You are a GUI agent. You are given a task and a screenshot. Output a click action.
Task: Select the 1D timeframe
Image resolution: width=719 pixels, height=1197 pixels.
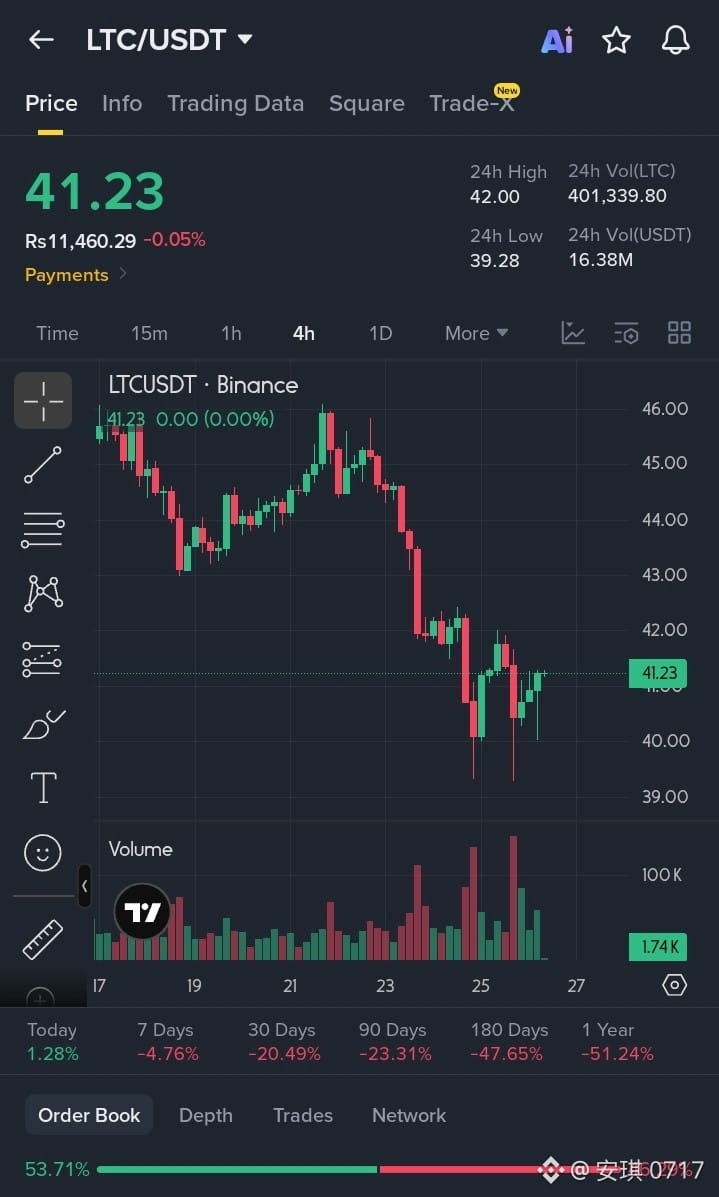[x=380, y=334]
